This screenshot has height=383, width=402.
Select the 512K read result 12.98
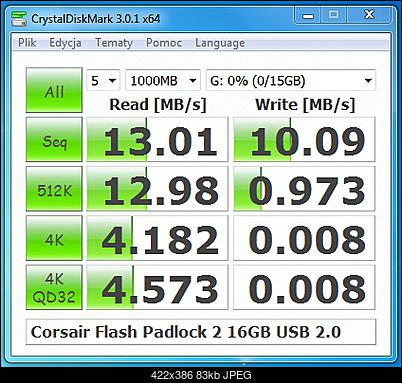157,189
